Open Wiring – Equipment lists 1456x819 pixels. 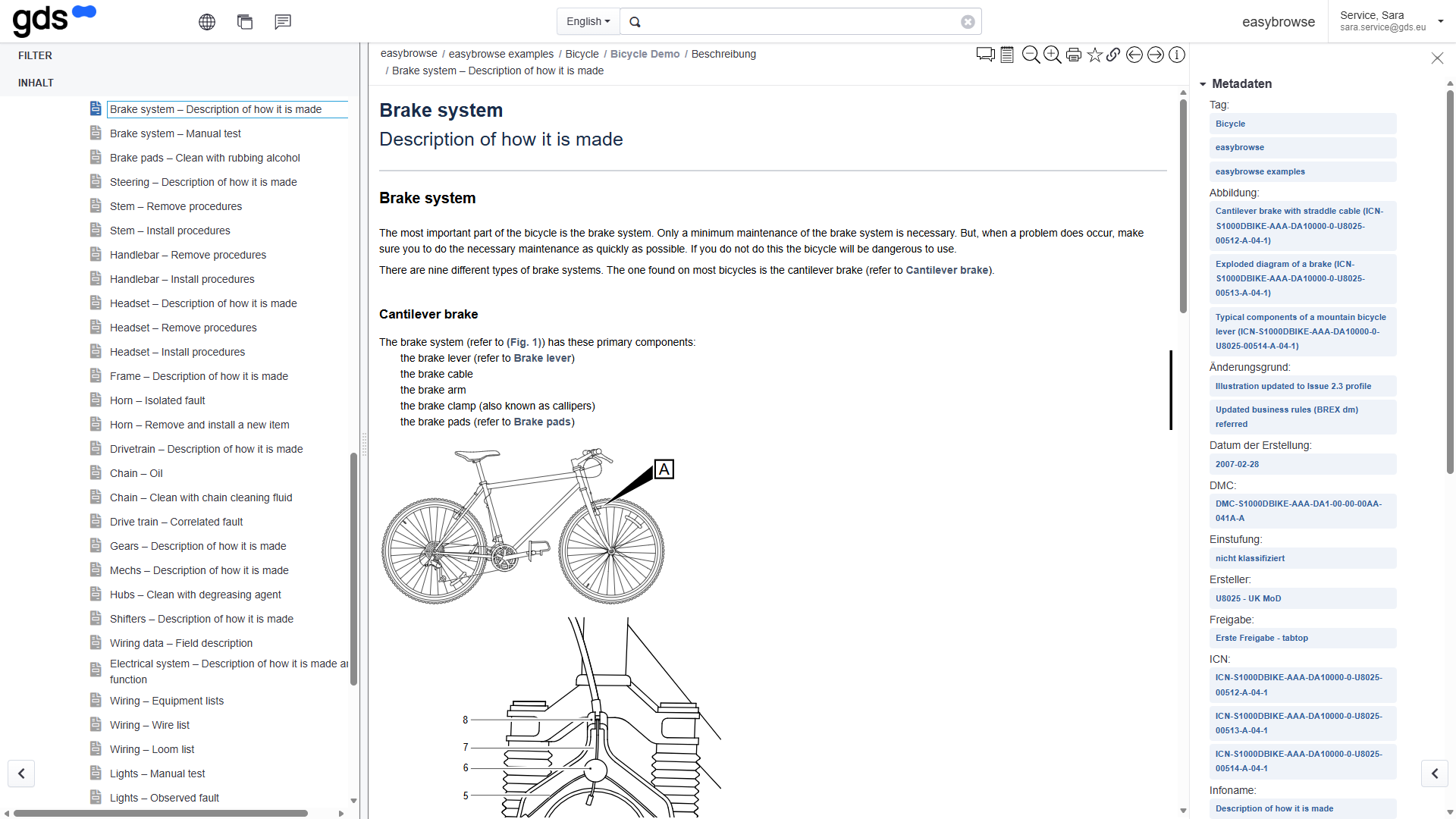[167, 701]
